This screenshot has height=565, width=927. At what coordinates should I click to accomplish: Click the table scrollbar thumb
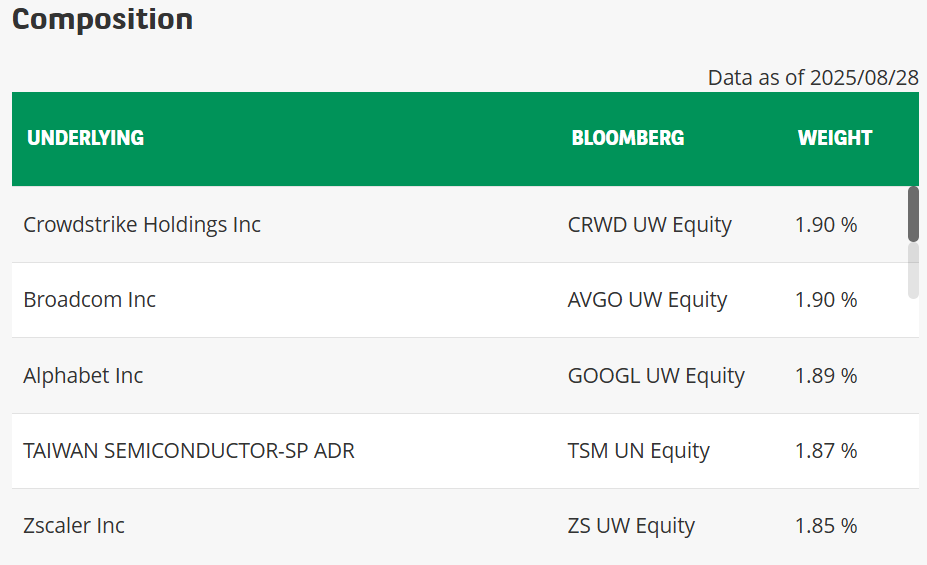(913, 214)
